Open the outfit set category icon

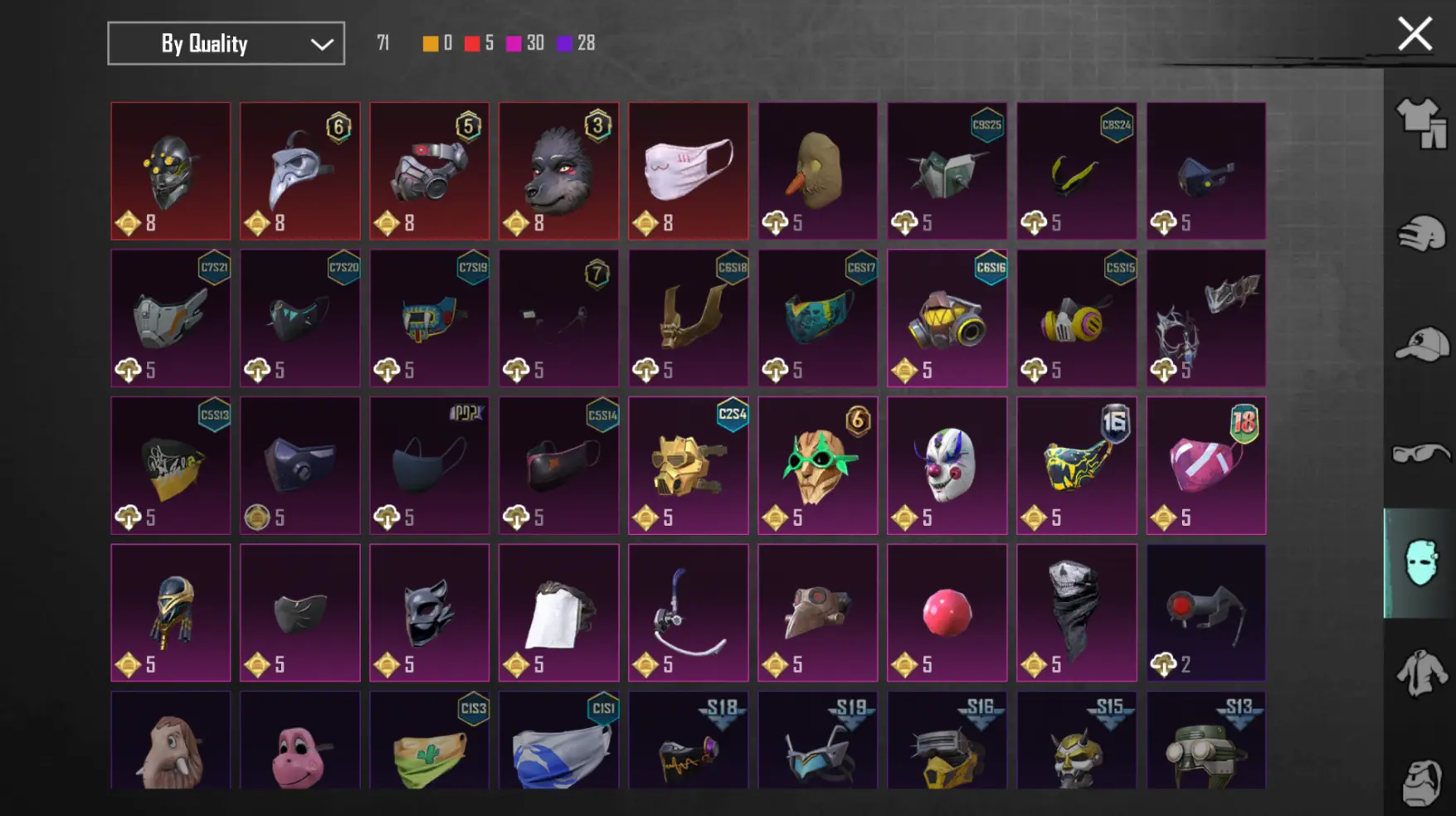click(1420, 124)
